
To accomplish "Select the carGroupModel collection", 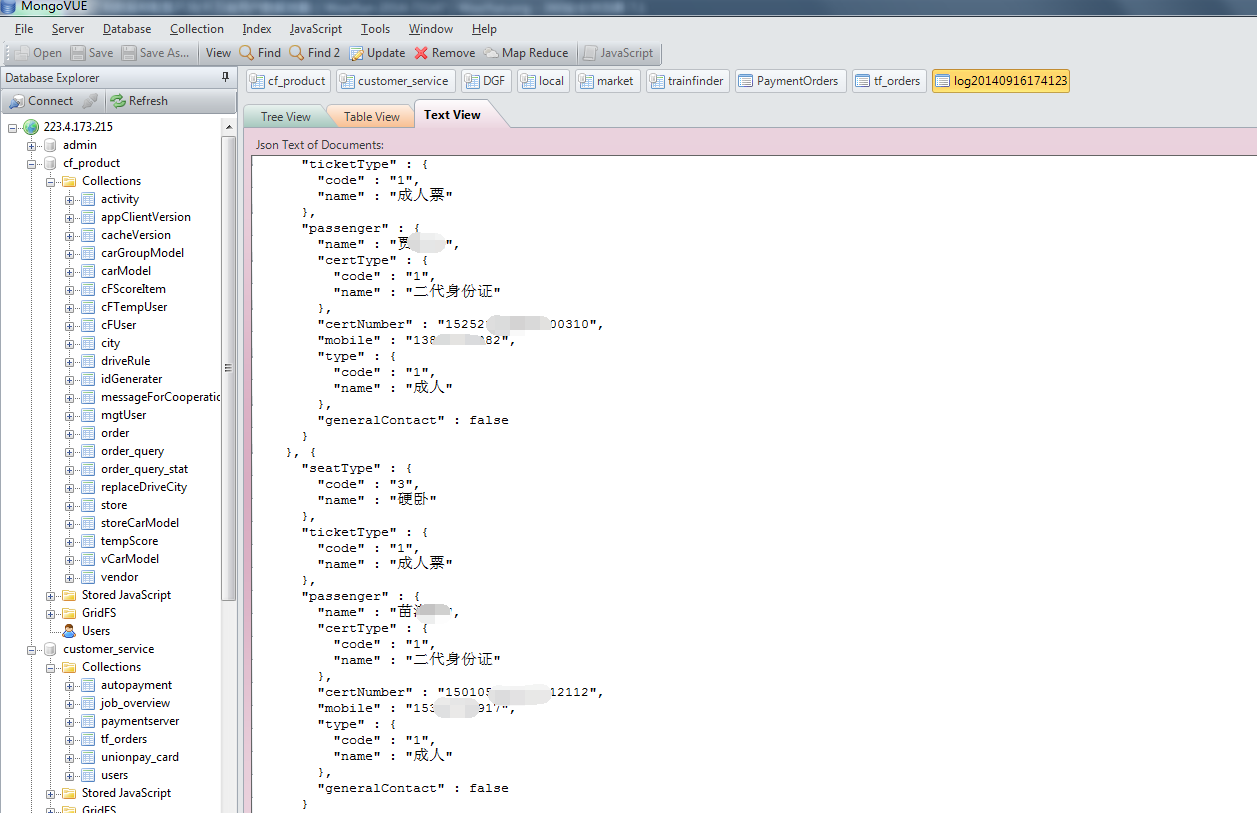I will pyautogui.click(x=142, y=253).
